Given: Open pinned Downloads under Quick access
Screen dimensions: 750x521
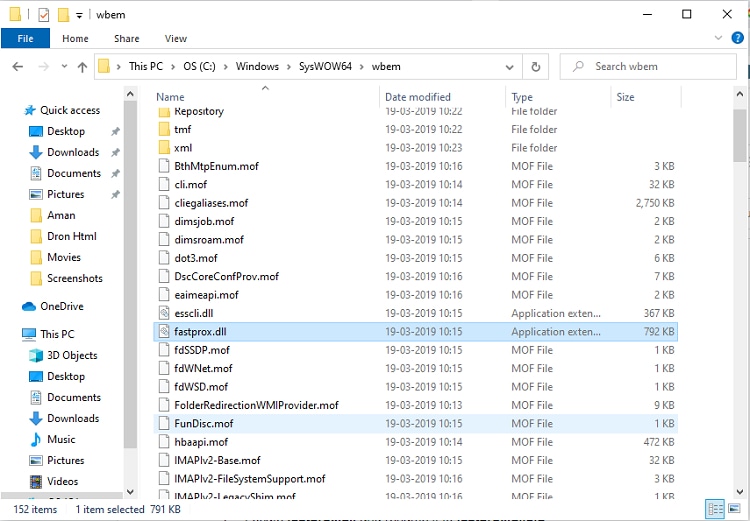Looking at the screenshot, I should 73,152.
